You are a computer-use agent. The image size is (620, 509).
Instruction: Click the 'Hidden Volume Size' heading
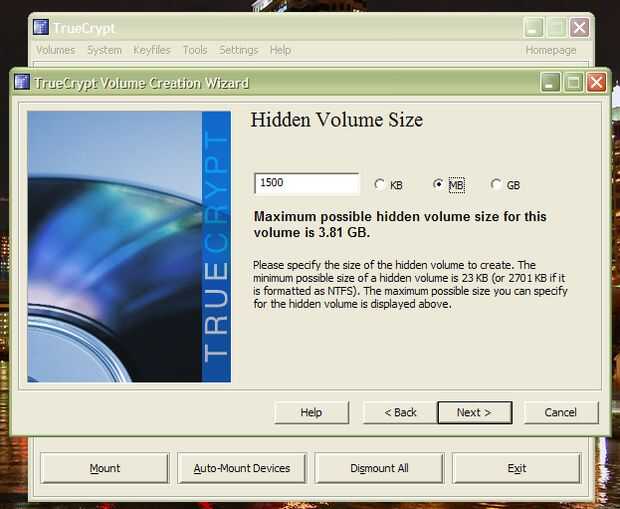pos(337,120)
